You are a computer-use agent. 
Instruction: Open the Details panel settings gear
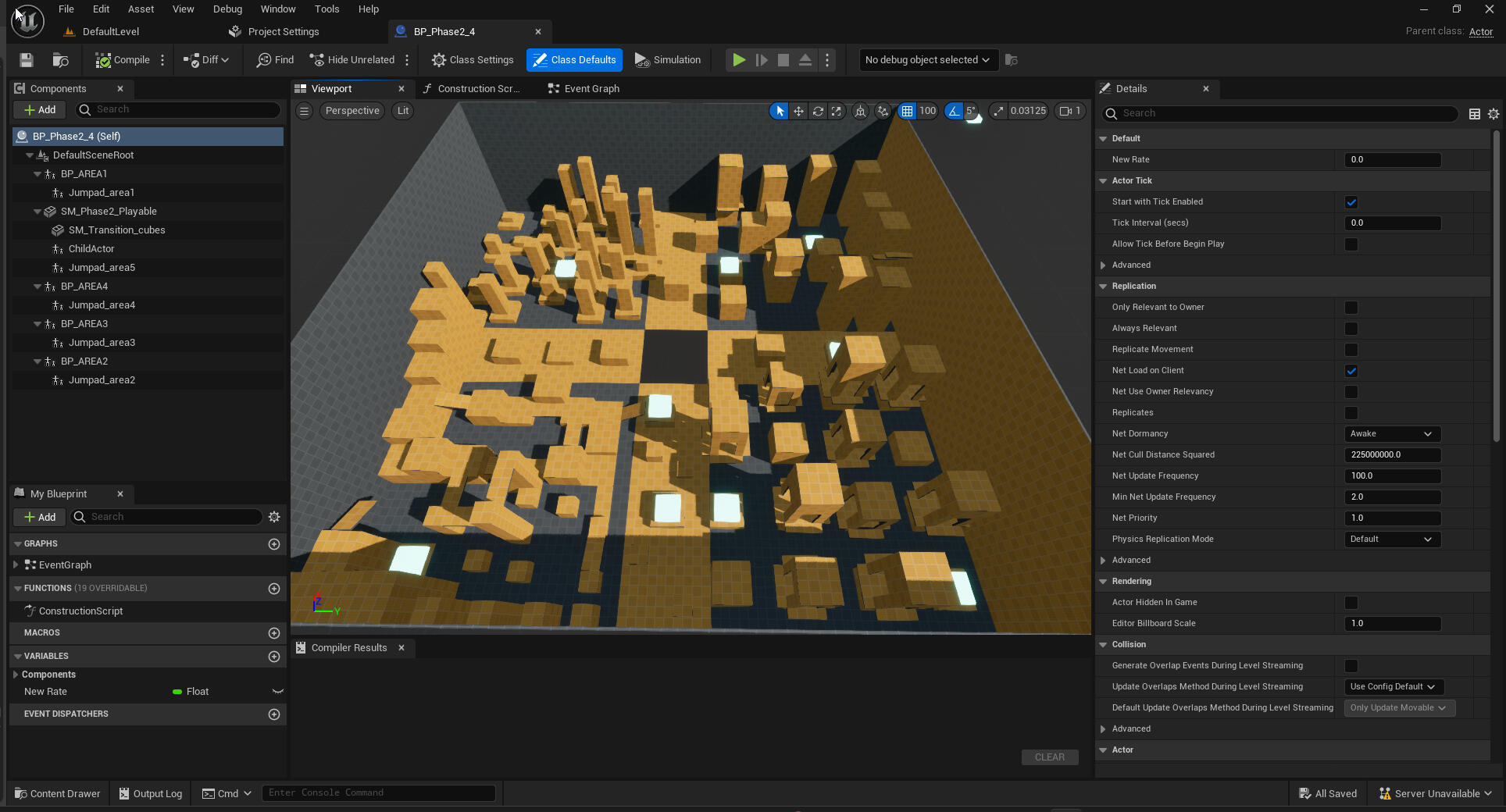(x=1494, y=114)
